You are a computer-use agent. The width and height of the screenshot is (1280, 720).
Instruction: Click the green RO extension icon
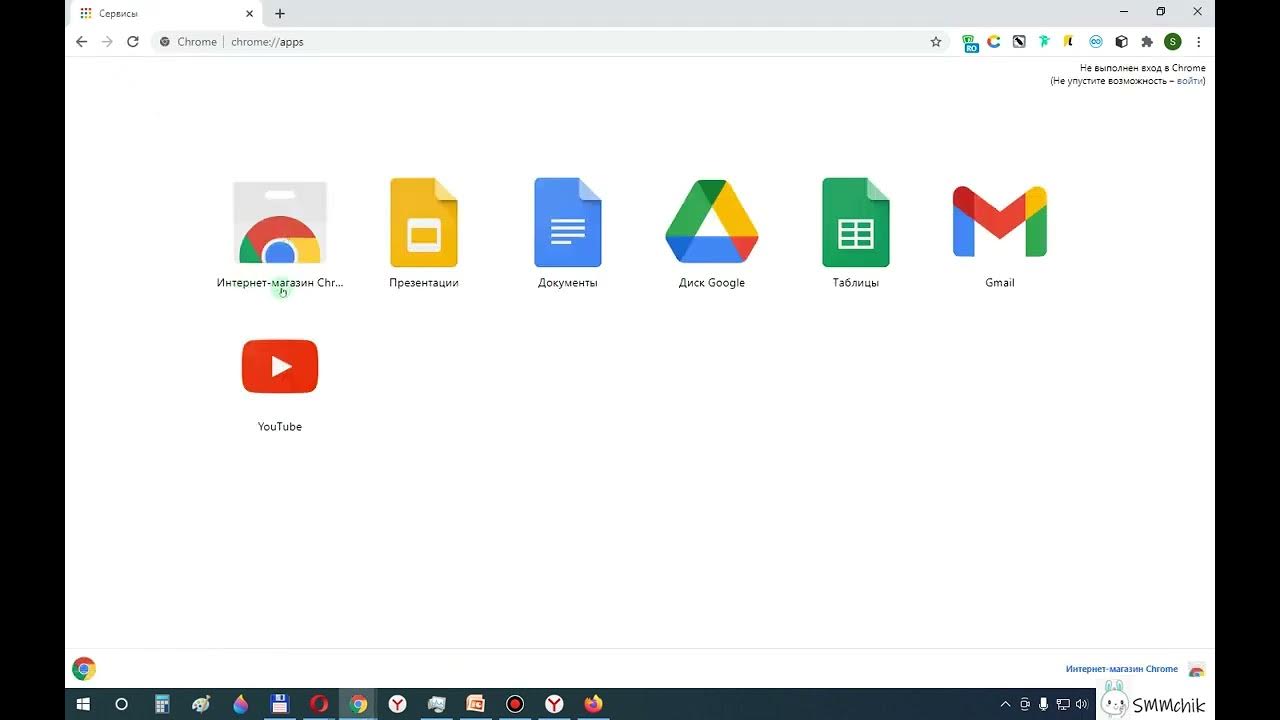[970, 42]
